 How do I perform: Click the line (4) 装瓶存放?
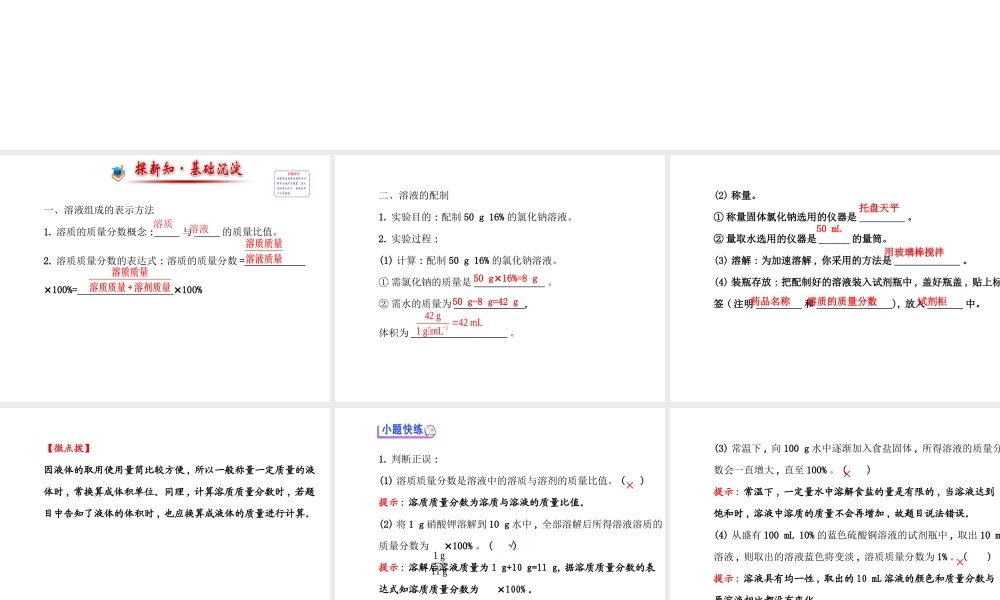(x=857, y=282)
